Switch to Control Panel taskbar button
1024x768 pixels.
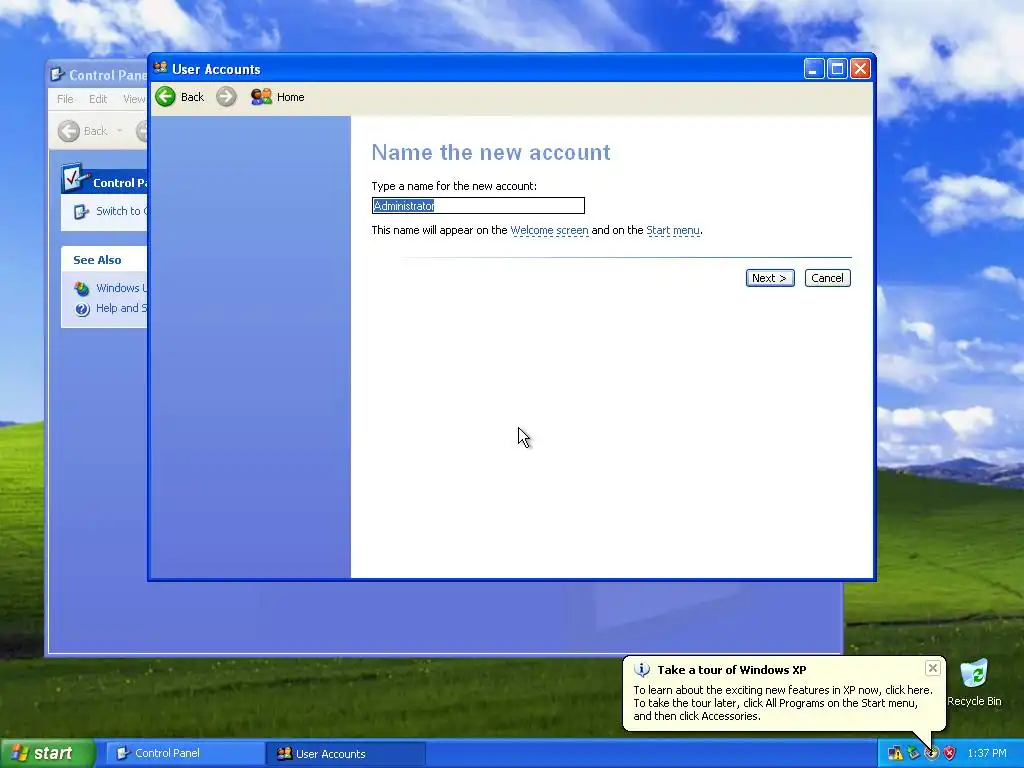tap(184, 753)
